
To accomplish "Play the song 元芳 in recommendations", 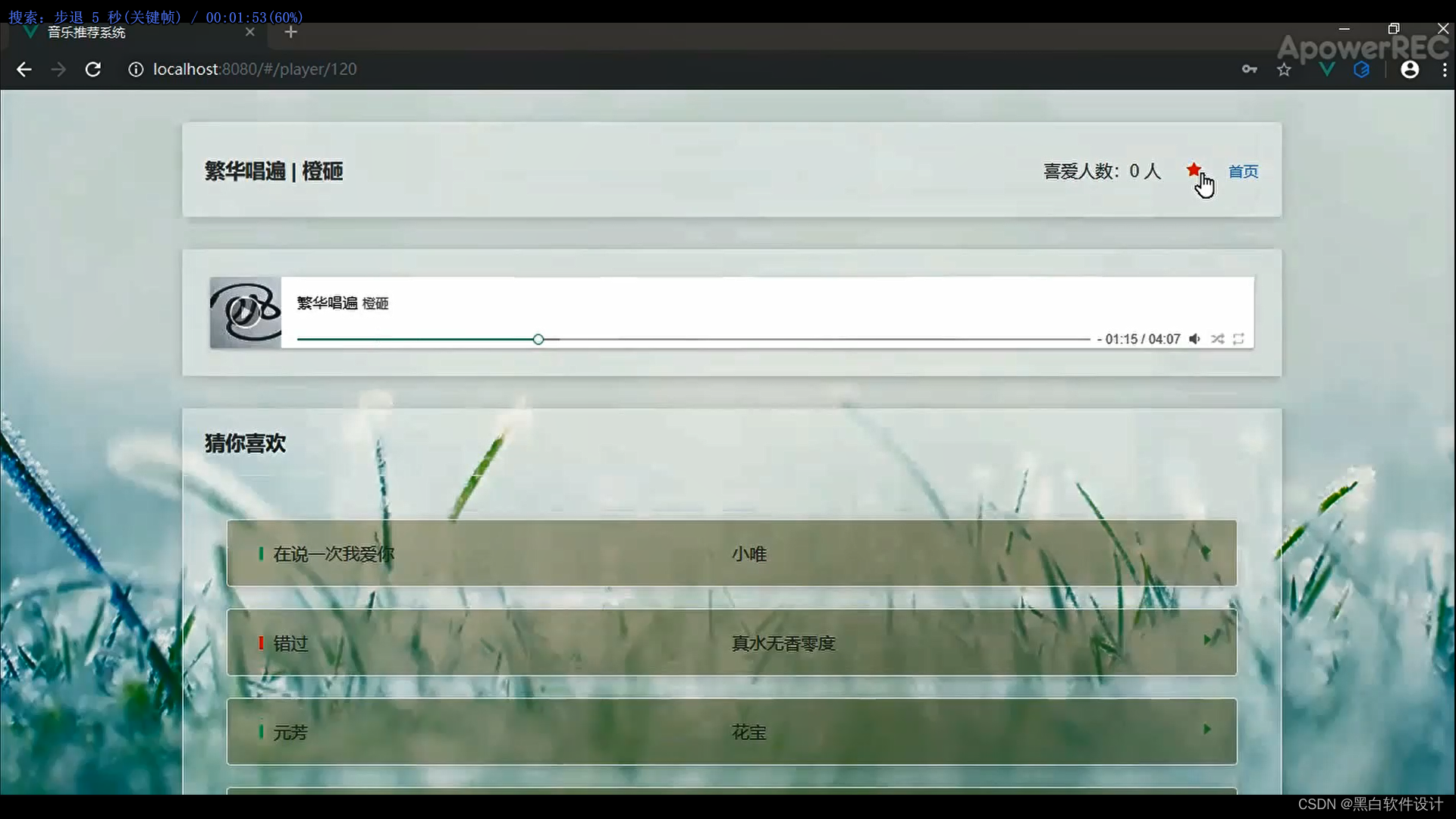I will tap(290, 733).
